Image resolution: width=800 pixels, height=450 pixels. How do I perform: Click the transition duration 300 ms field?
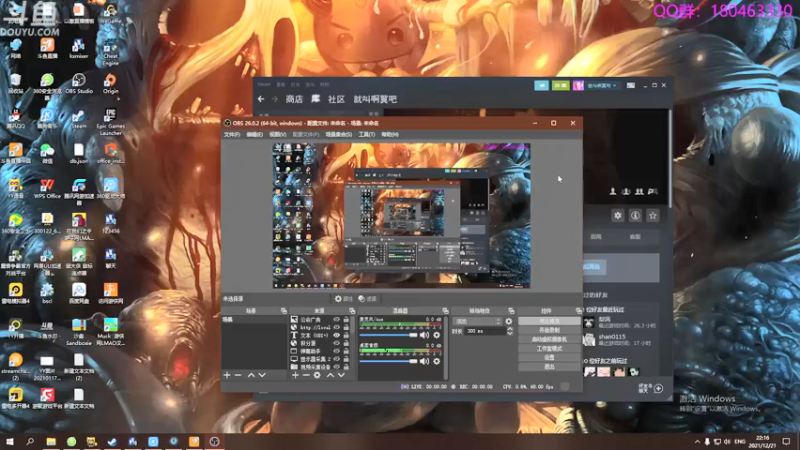(x=484, y=332)
